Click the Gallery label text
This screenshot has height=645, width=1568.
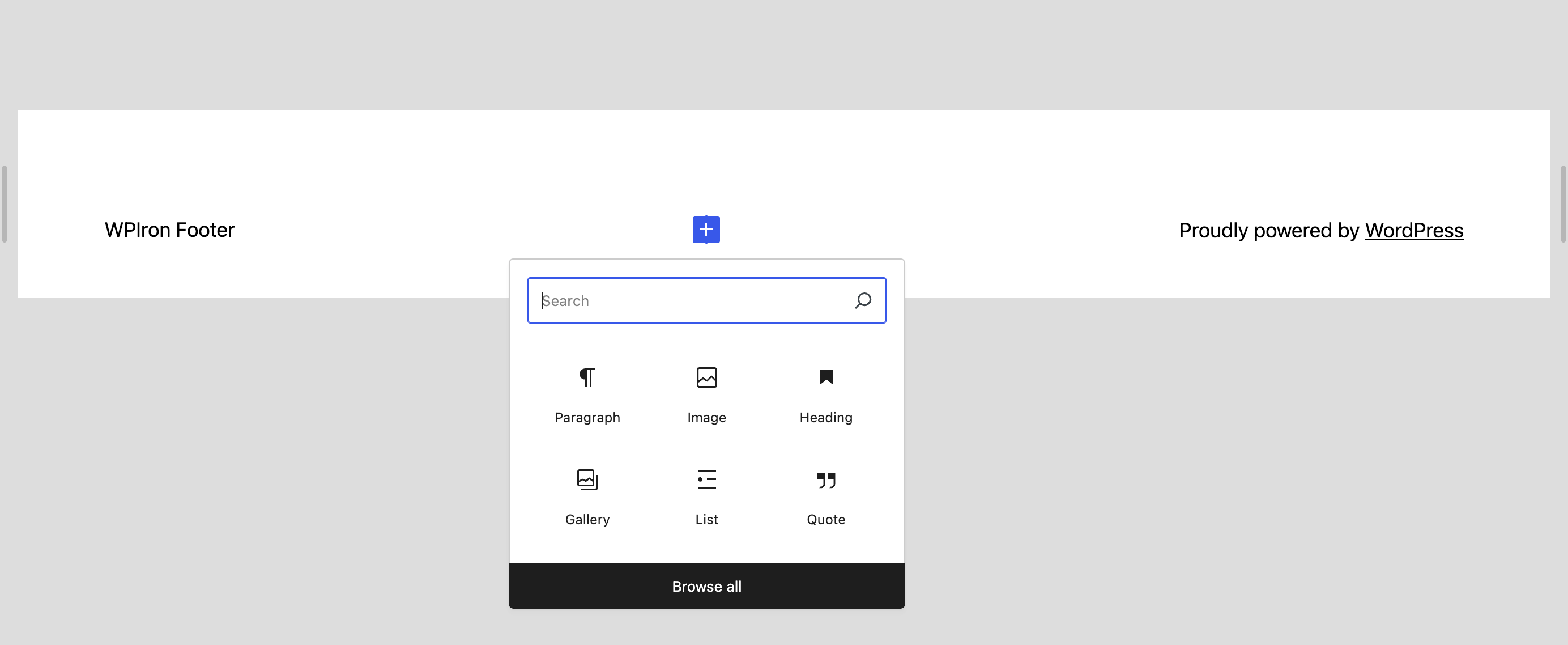point(587,520)
